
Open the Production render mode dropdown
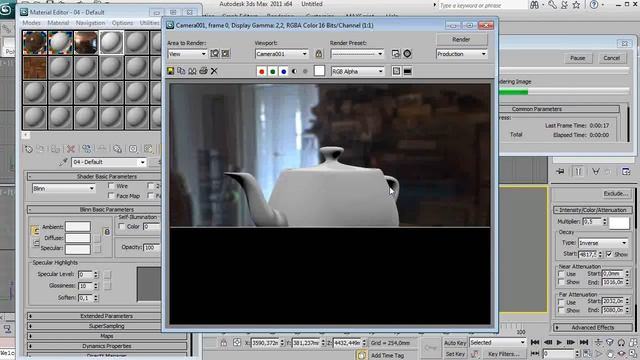click(x=461, y=54)
